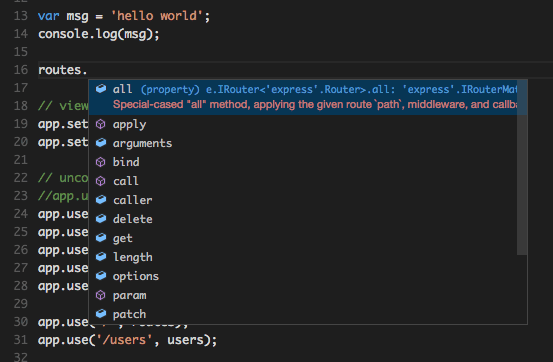Screen dimensions: 553x362
Task: Click the property icon next to 'length'
Action: 101,257
